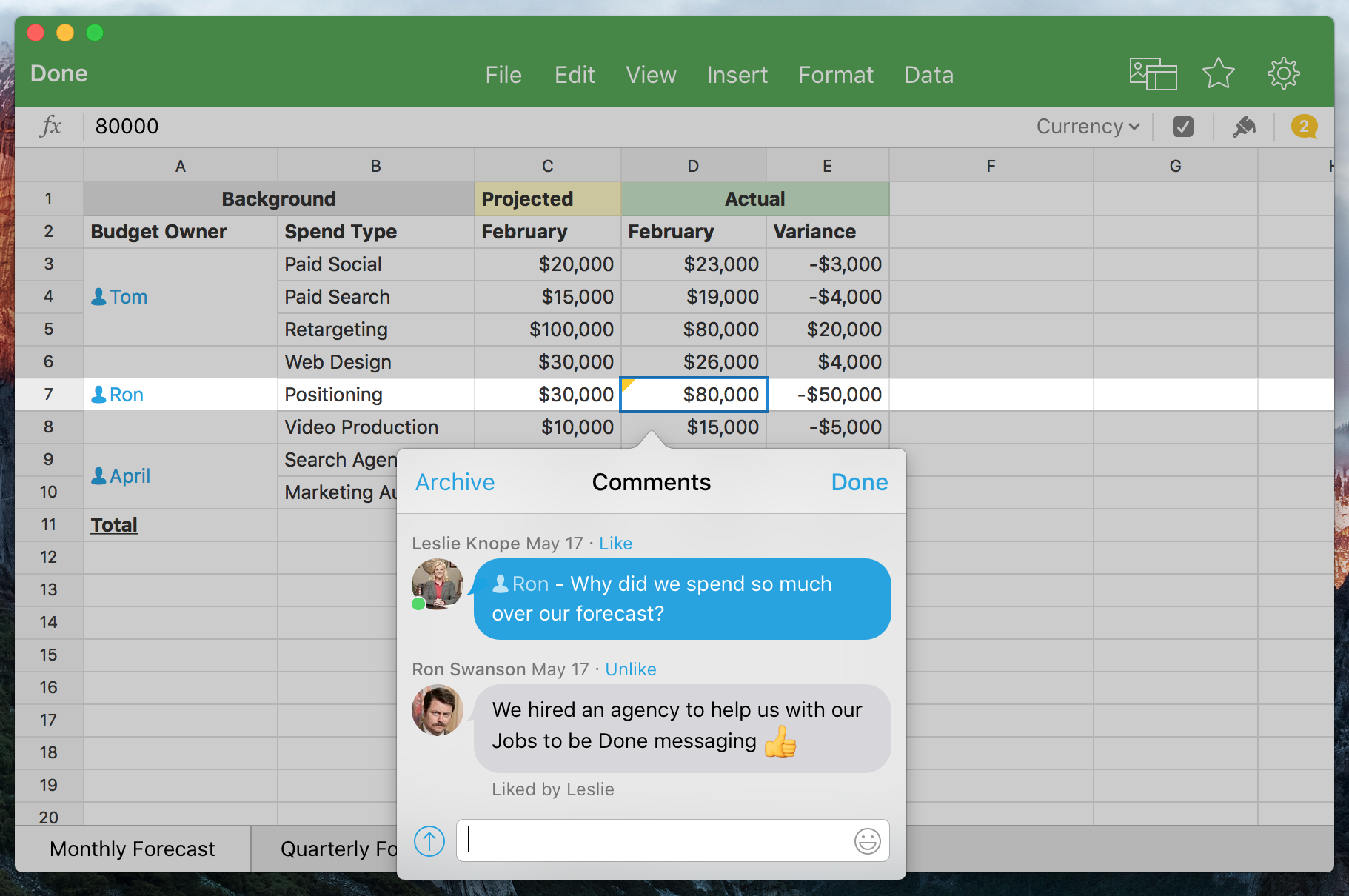Expand the Currency format dropdown
Viewport: 1349px width, 896px height.
pyautogui.click(x=1087, y=127)
